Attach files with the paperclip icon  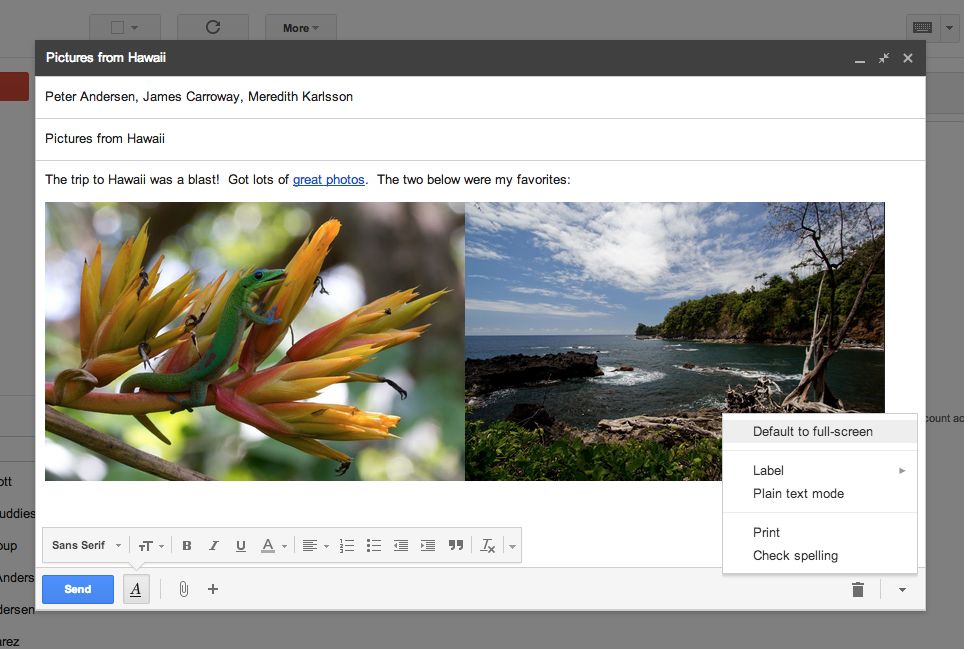[x=183, y=589]
